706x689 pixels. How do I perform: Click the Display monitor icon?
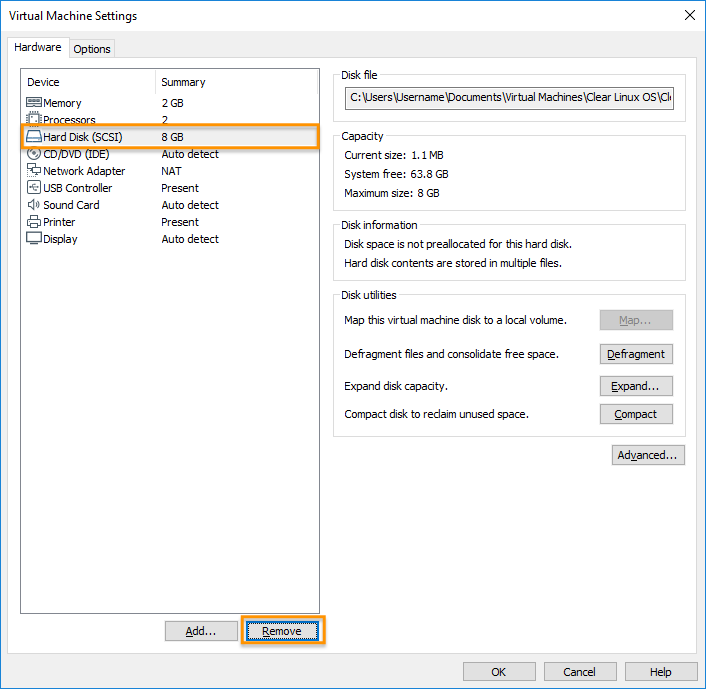tap(34, 238)
